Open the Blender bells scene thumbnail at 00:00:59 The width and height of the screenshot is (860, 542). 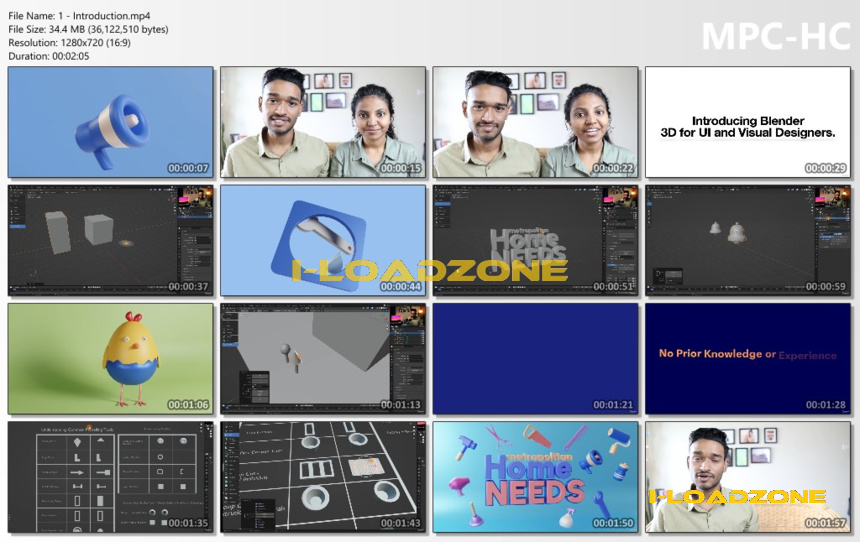tap(748, 240)
